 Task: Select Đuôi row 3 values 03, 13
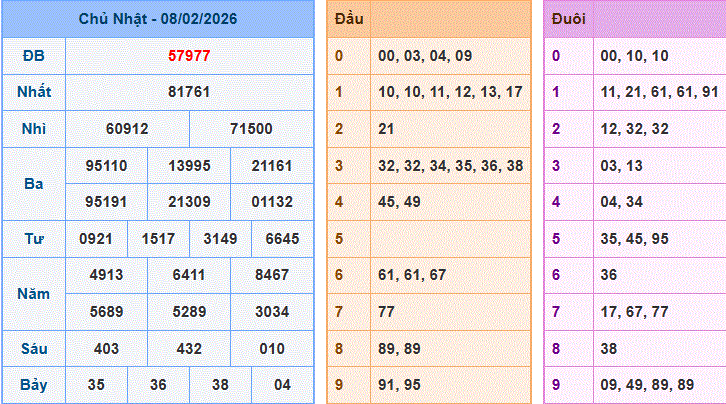[621, 166]
